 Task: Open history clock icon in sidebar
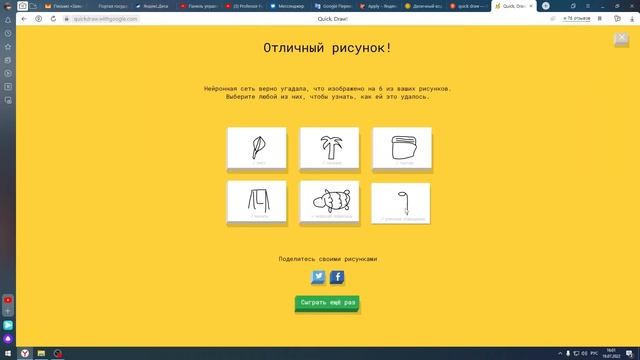click(x=8, y=33)
